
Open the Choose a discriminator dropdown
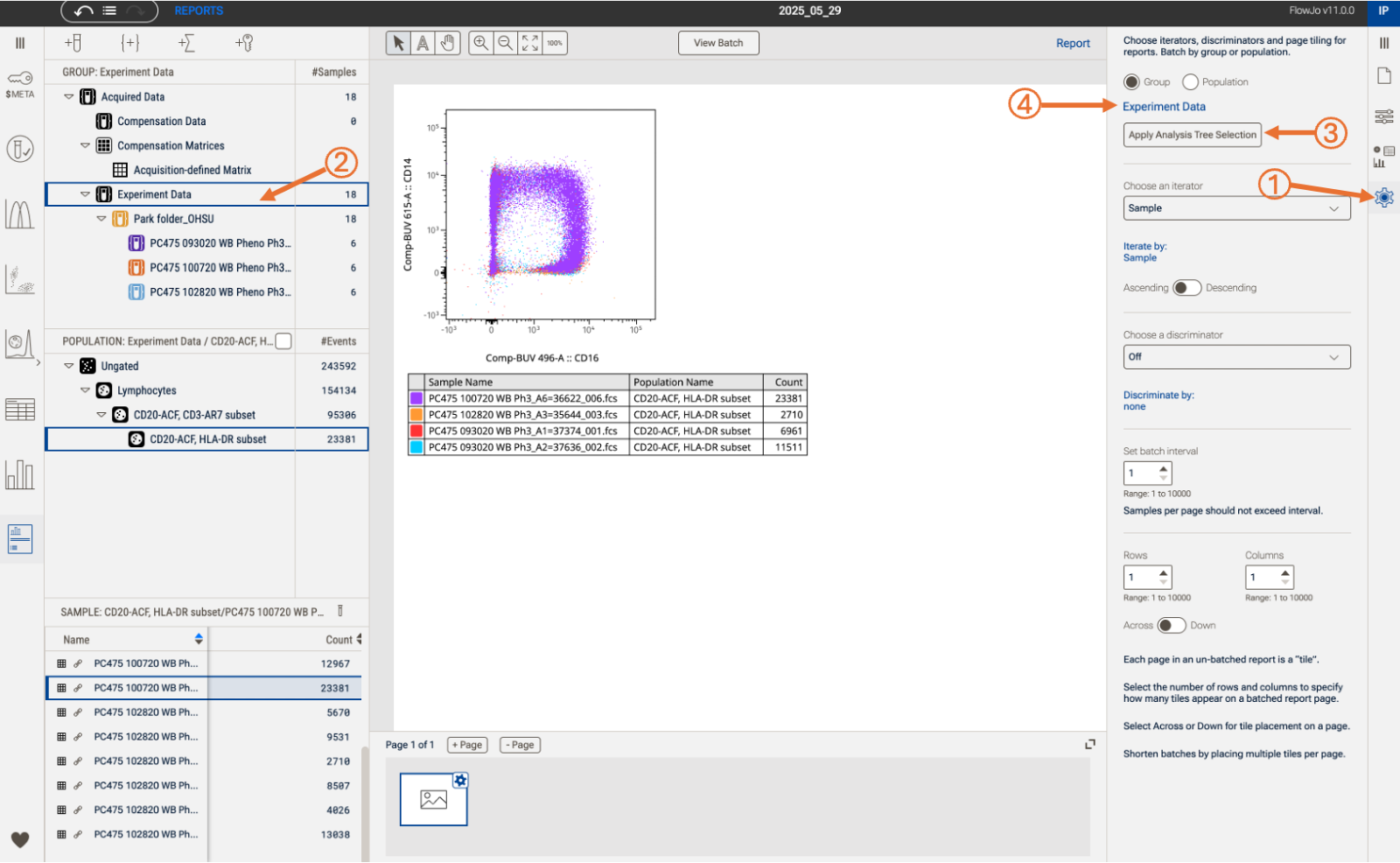click(x=1235, y=357)
